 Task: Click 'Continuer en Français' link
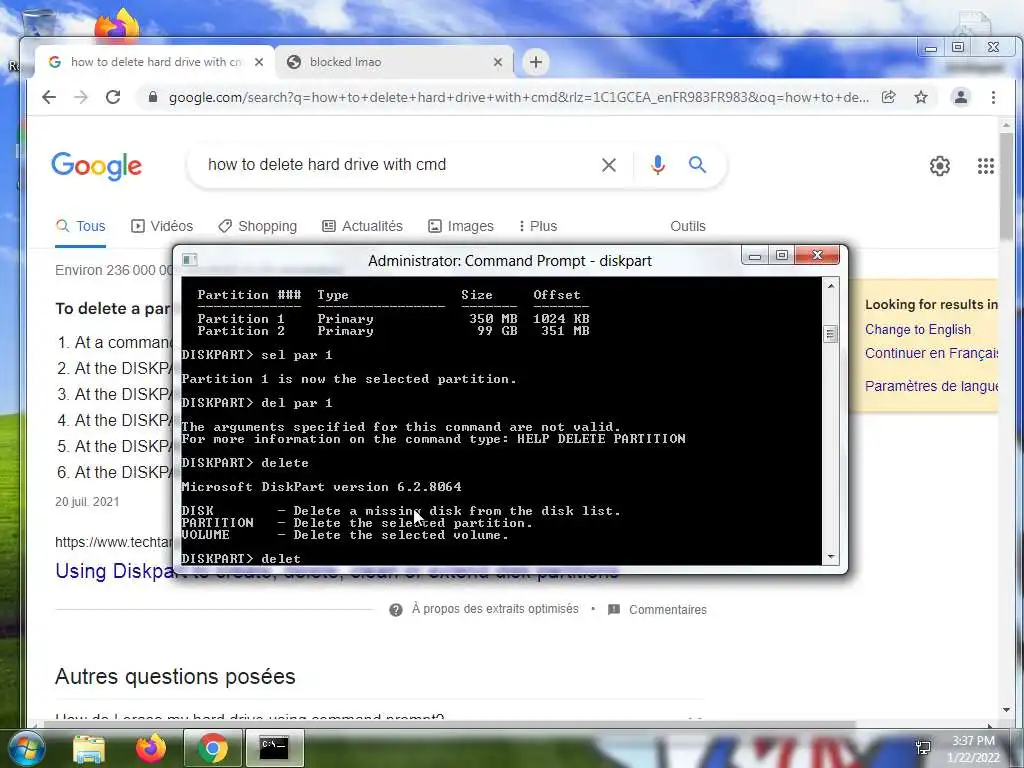(931, 353)
